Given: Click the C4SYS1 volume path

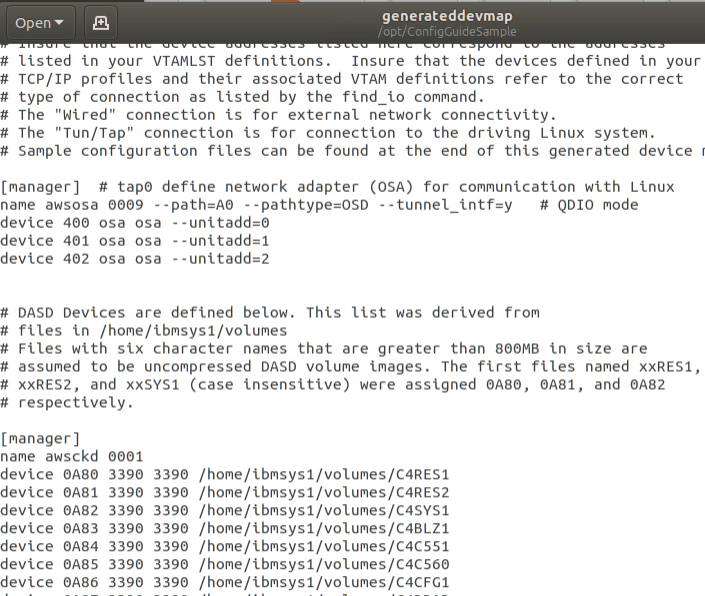Looking at the screenshot, I should [x=324, y=510].
